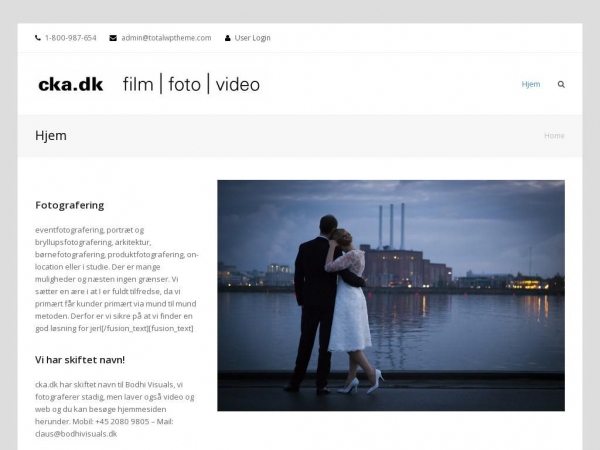This screenshot has height=450, width=600.
Task: Click the cka.dk film foto video logo
Action: point(149,84)
